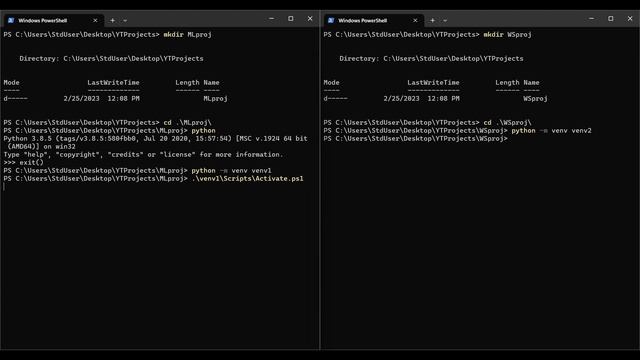Click 'Type "help", "copyright"' info line

143,155
